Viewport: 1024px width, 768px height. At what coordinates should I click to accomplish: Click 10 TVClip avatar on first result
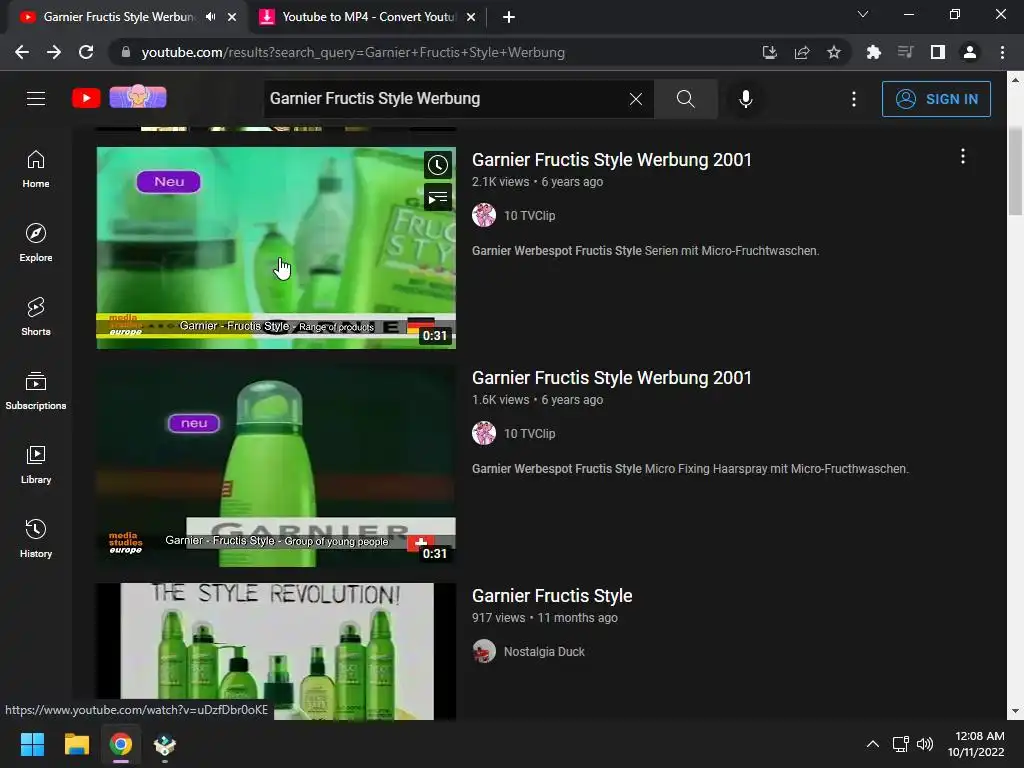pos(484,215)
